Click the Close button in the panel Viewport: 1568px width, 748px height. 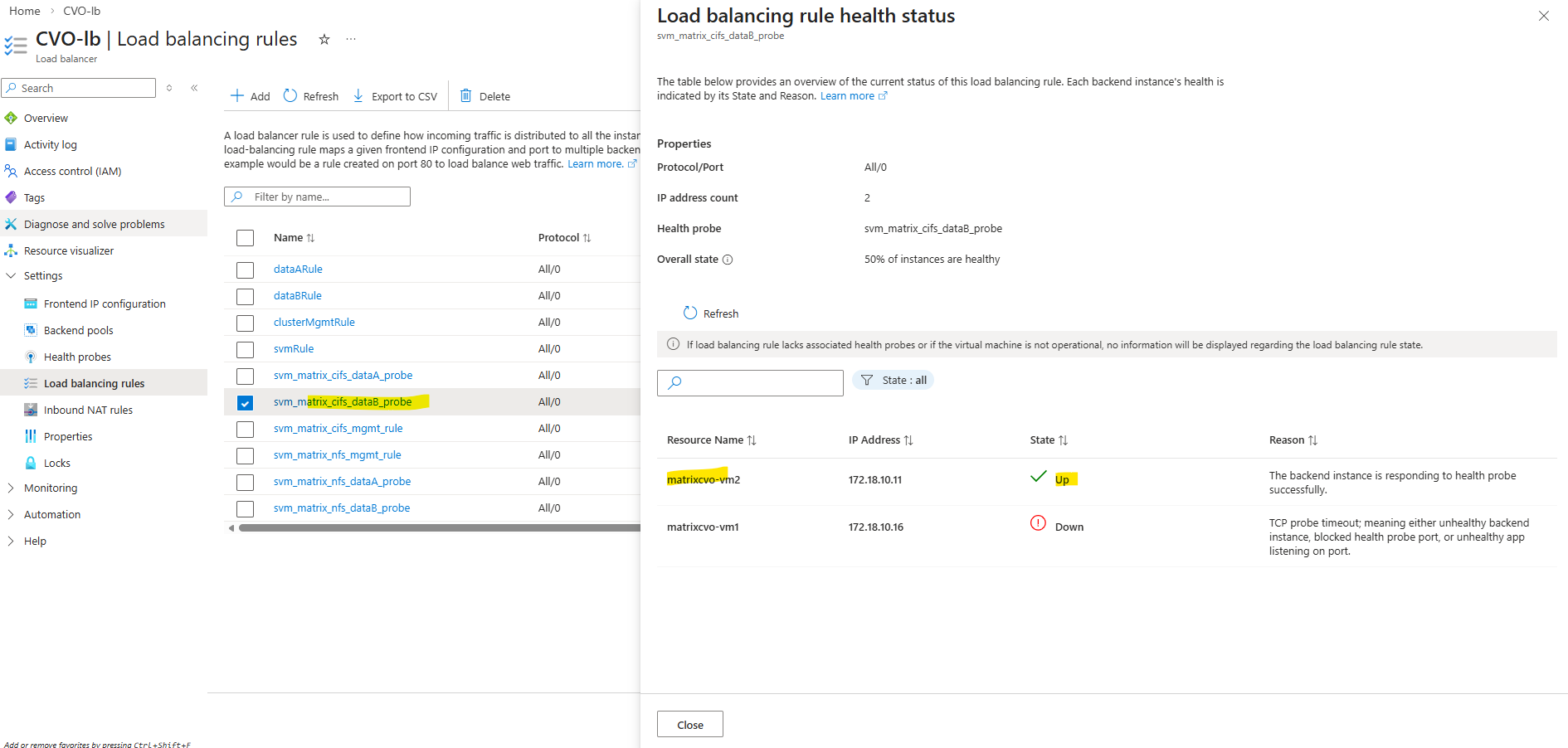689,724
